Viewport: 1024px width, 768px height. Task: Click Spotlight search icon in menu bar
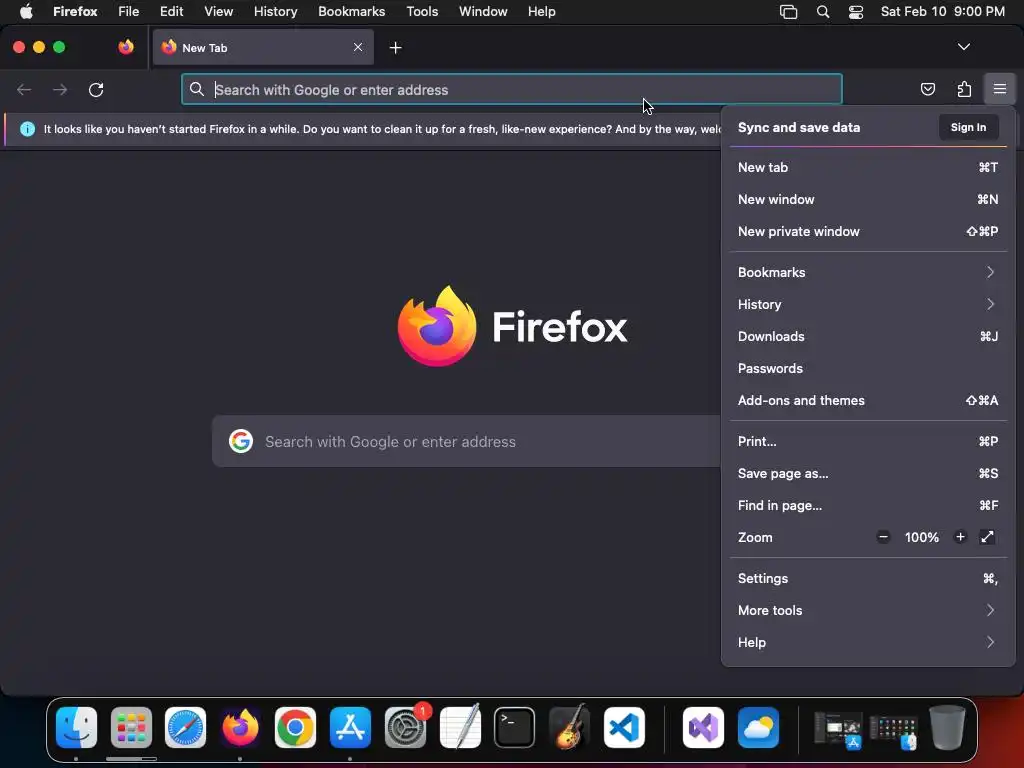click(823, 12)
